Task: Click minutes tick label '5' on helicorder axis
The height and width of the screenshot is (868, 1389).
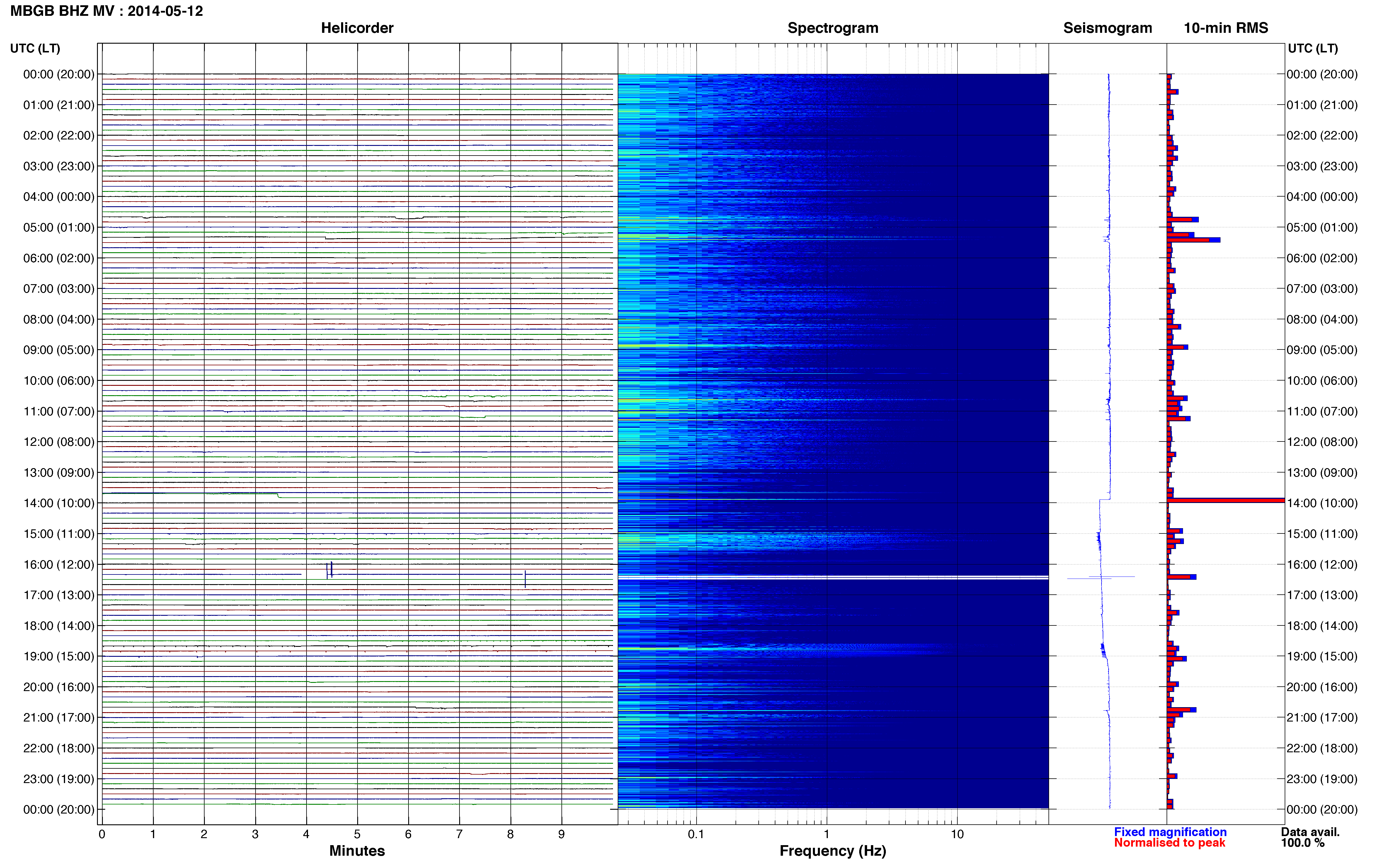Action: tap(357, 834)
